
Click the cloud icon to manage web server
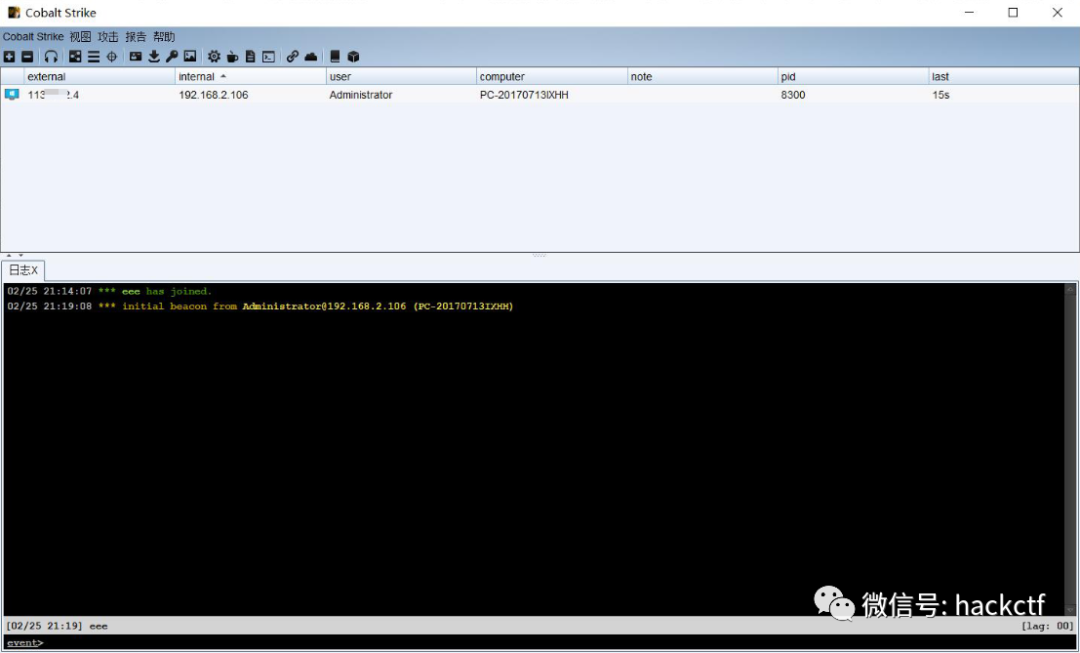(x=311, y=57)
